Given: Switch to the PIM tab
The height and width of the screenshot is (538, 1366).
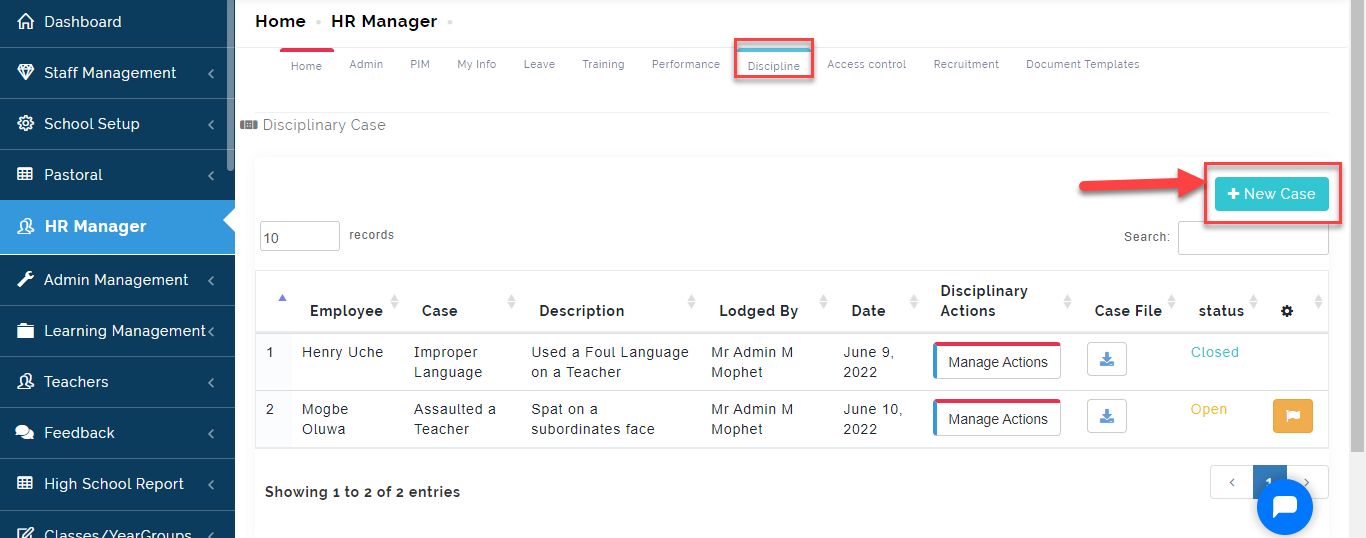Looking at the screenshot, I should click(420, 64).
